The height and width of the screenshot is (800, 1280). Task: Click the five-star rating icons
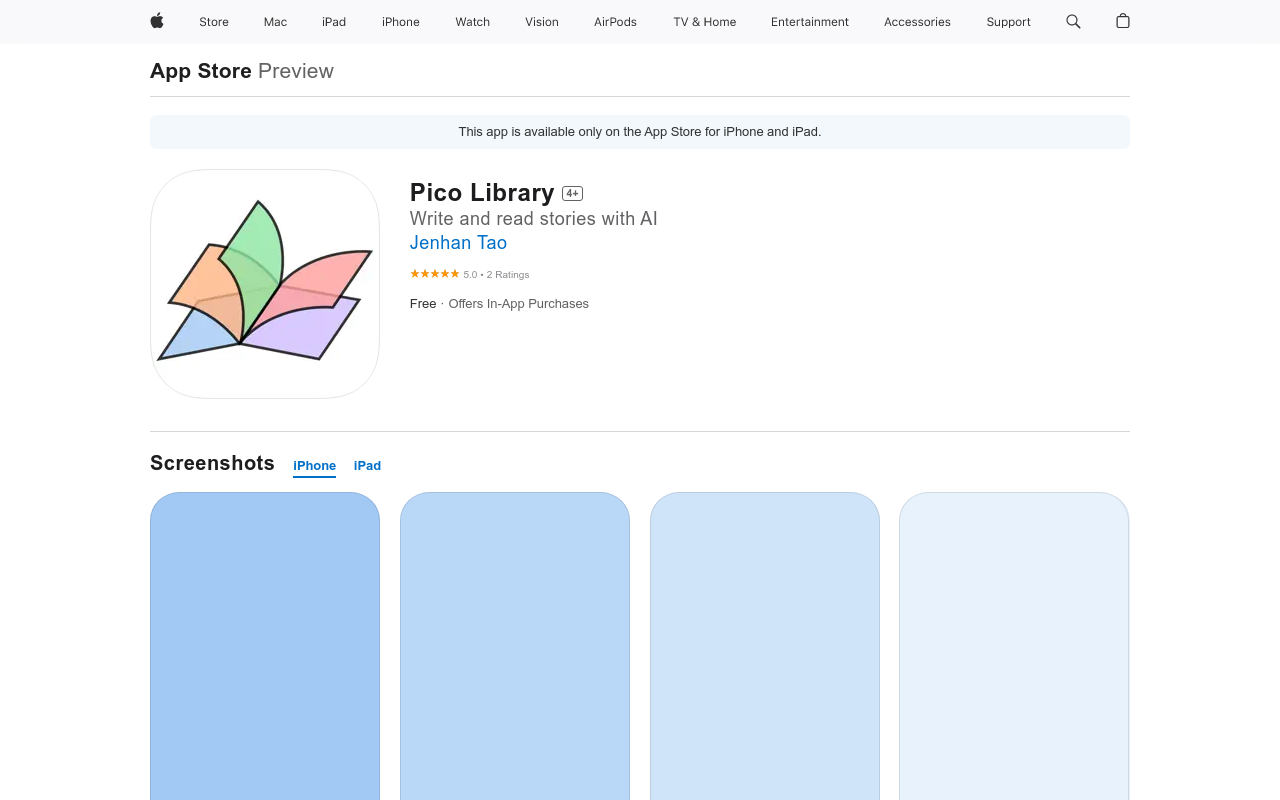tap(434, 274)
